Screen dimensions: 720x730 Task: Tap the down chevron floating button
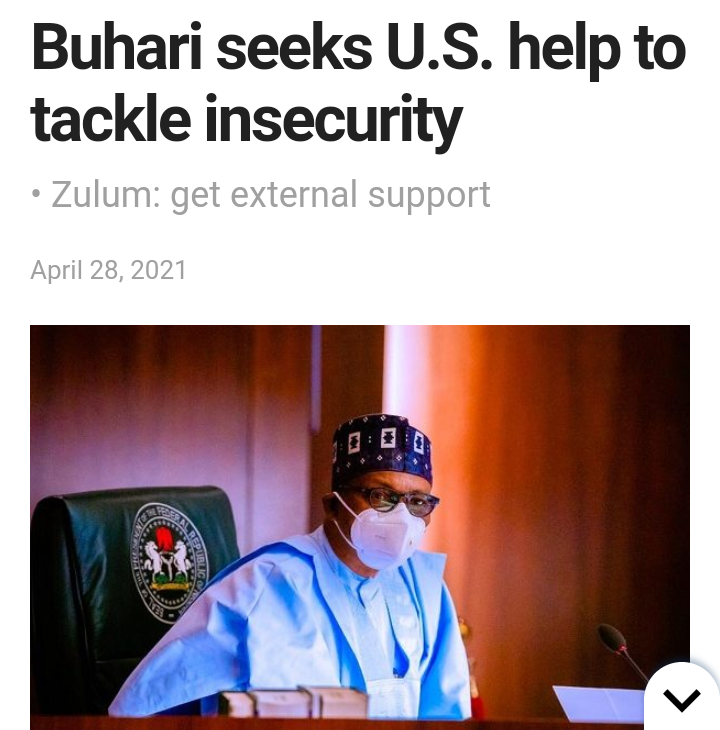[x=682, y=698]
